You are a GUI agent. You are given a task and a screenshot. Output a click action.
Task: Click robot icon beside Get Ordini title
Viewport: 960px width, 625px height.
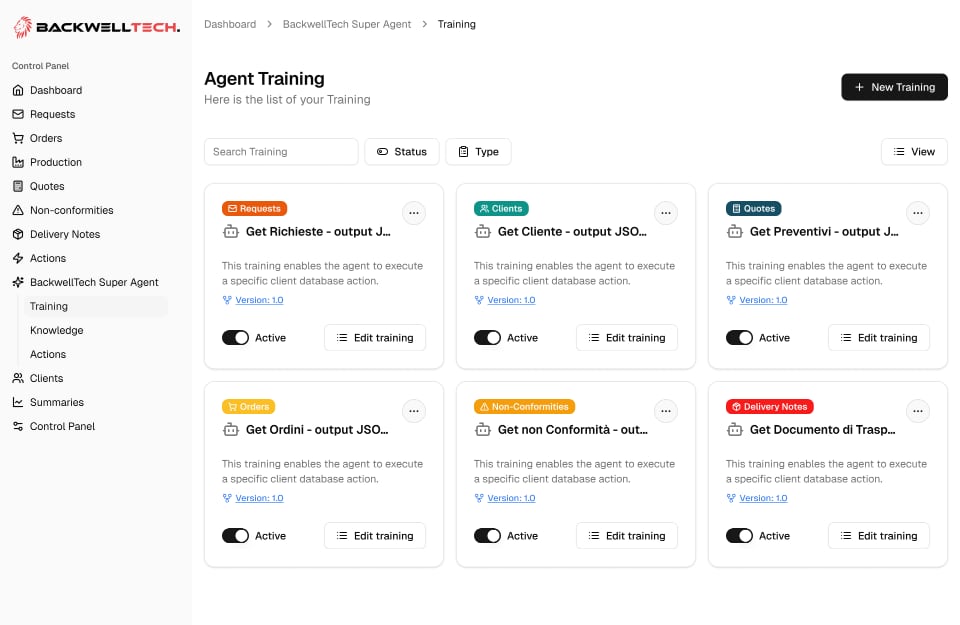[231, 430]
